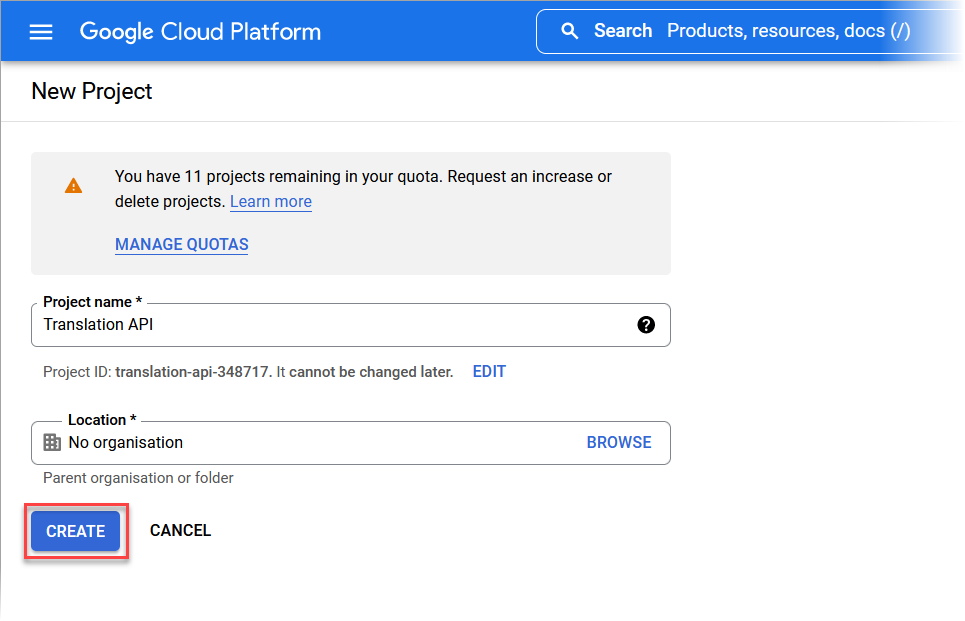Click into the Project name text field

pyautogui.click(x=351, y=324)
